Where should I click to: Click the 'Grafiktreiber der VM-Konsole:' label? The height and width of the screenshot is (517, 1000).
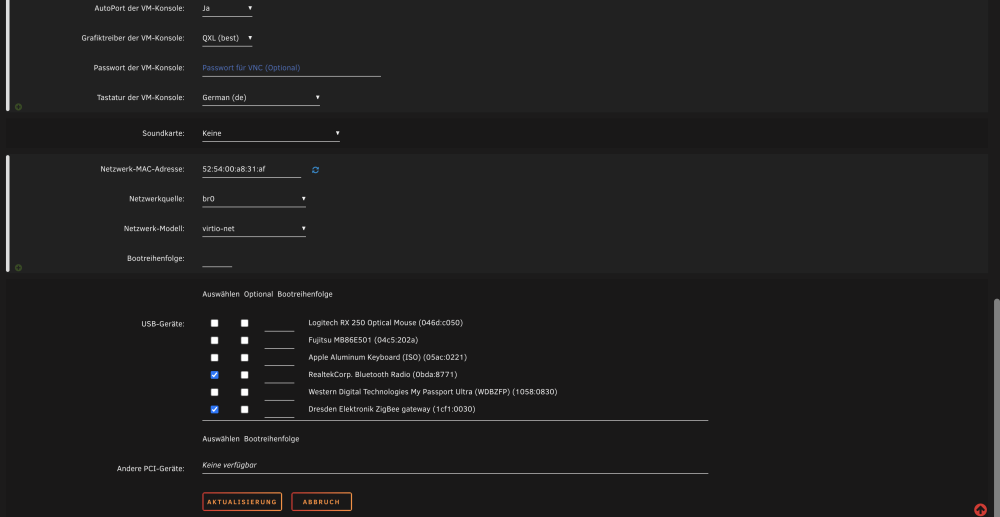click(x=133, y=38)
